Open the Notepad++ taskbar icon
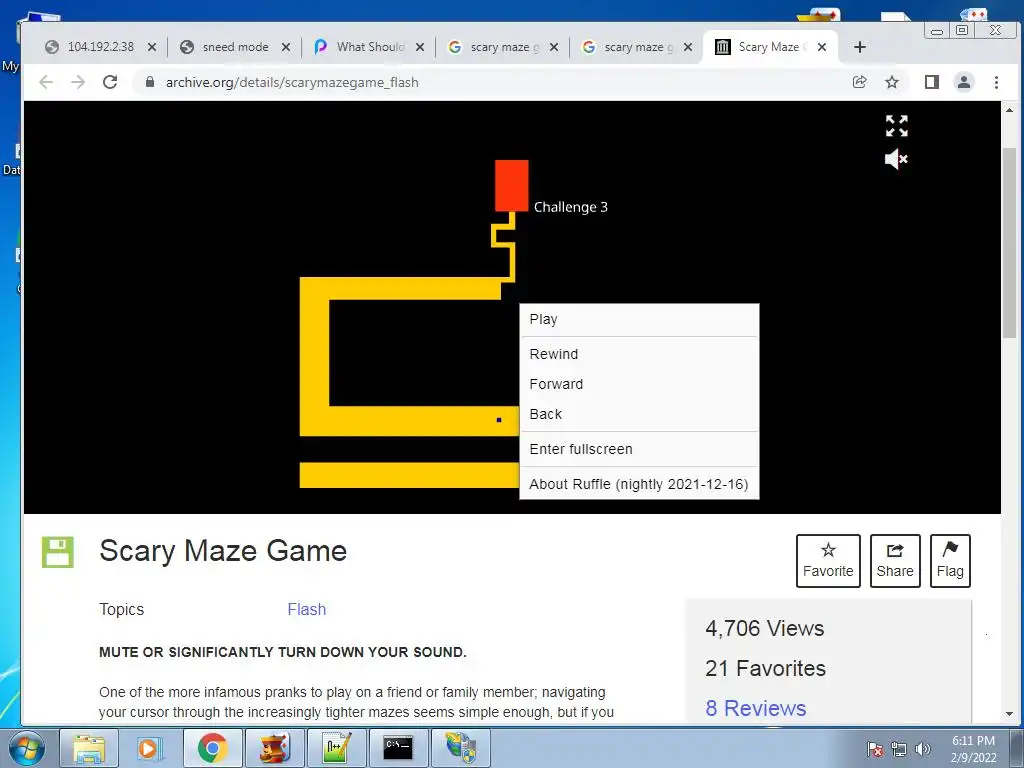Viewport: 1024px width, 768px height. [x=337, y=748]
